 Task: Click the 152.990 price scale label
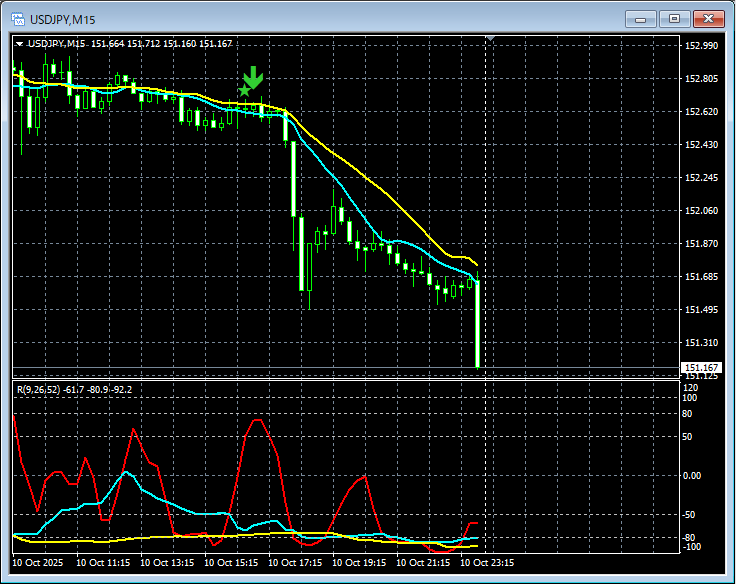click(701, 46)
